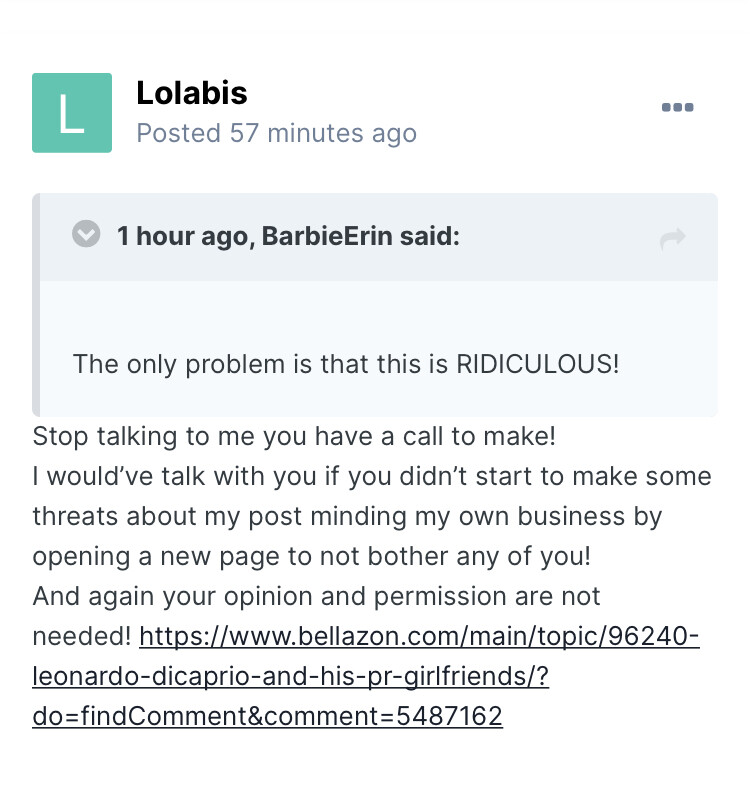The height and width of the screenshot is (788, 750).
Task: Click the word "needed!" before the link
Action: click(x=82, y=636)
